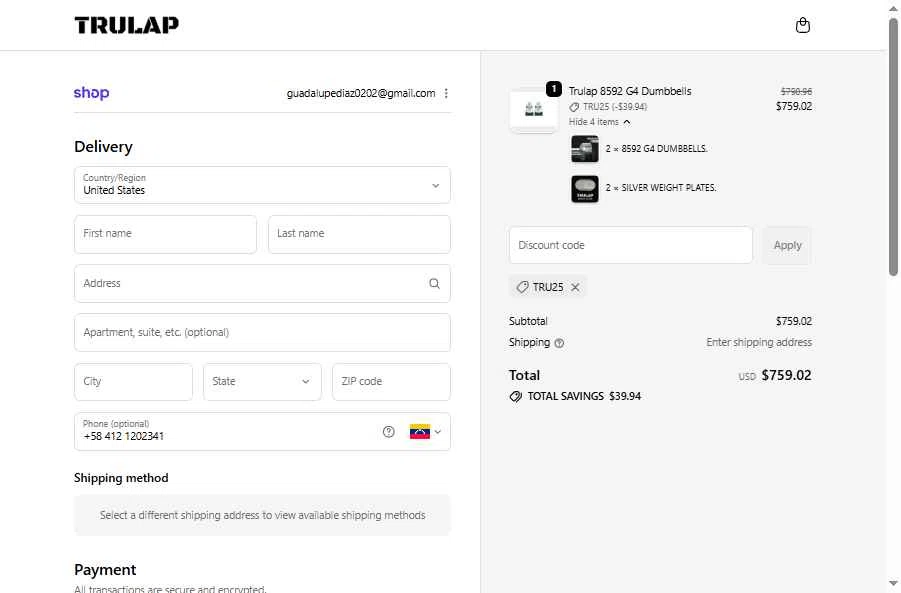Click the Shop Pay logo
901x593 pixels.
pos(91,93)
